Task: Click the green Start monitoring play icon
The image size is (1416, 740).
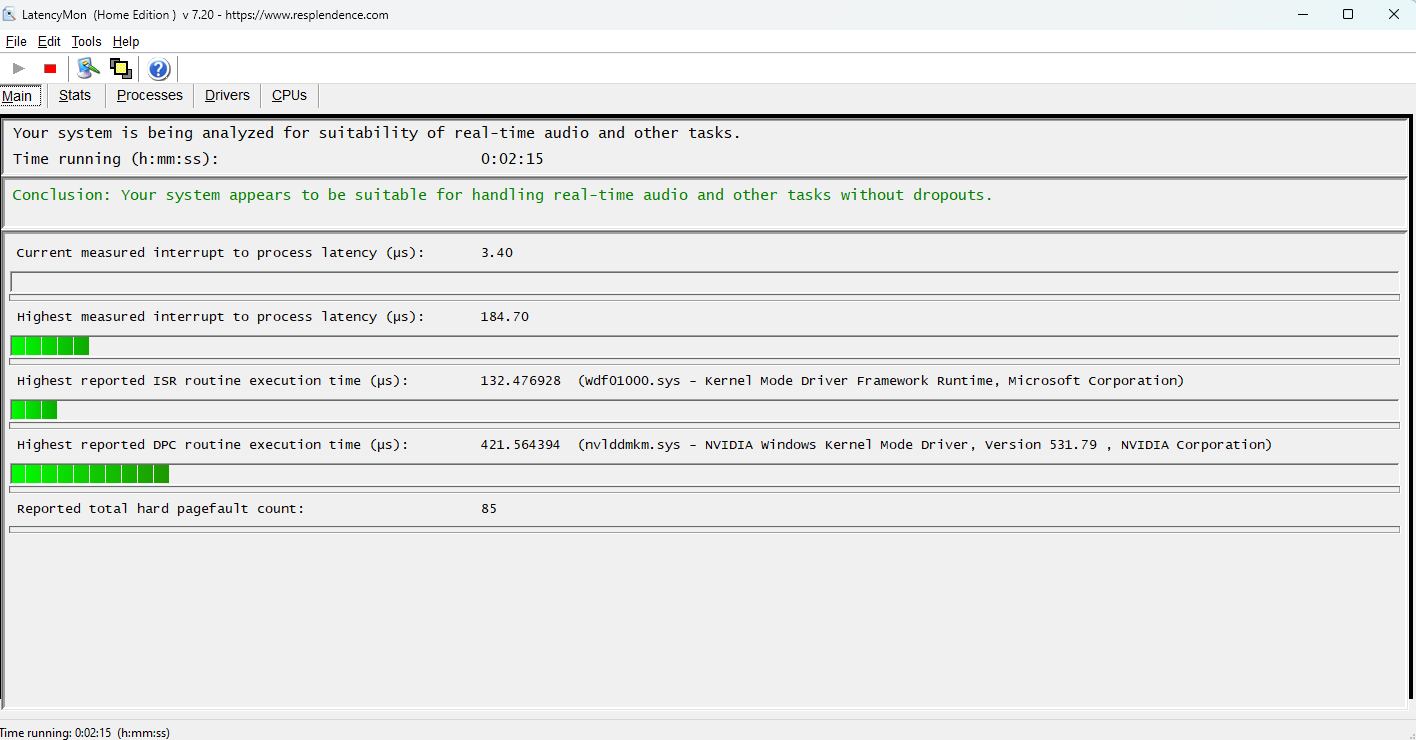Action: click(19, 68)
